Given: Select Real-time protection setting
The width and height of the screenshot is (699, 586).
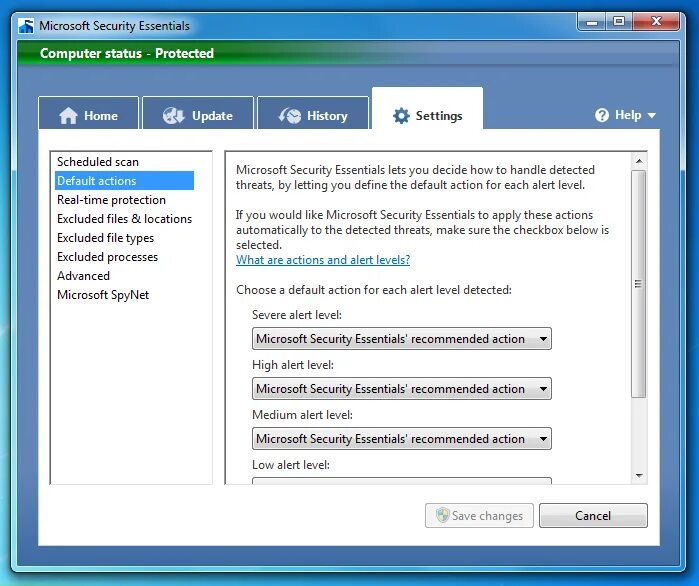Looking at the screenshot, I should (111, 200).
